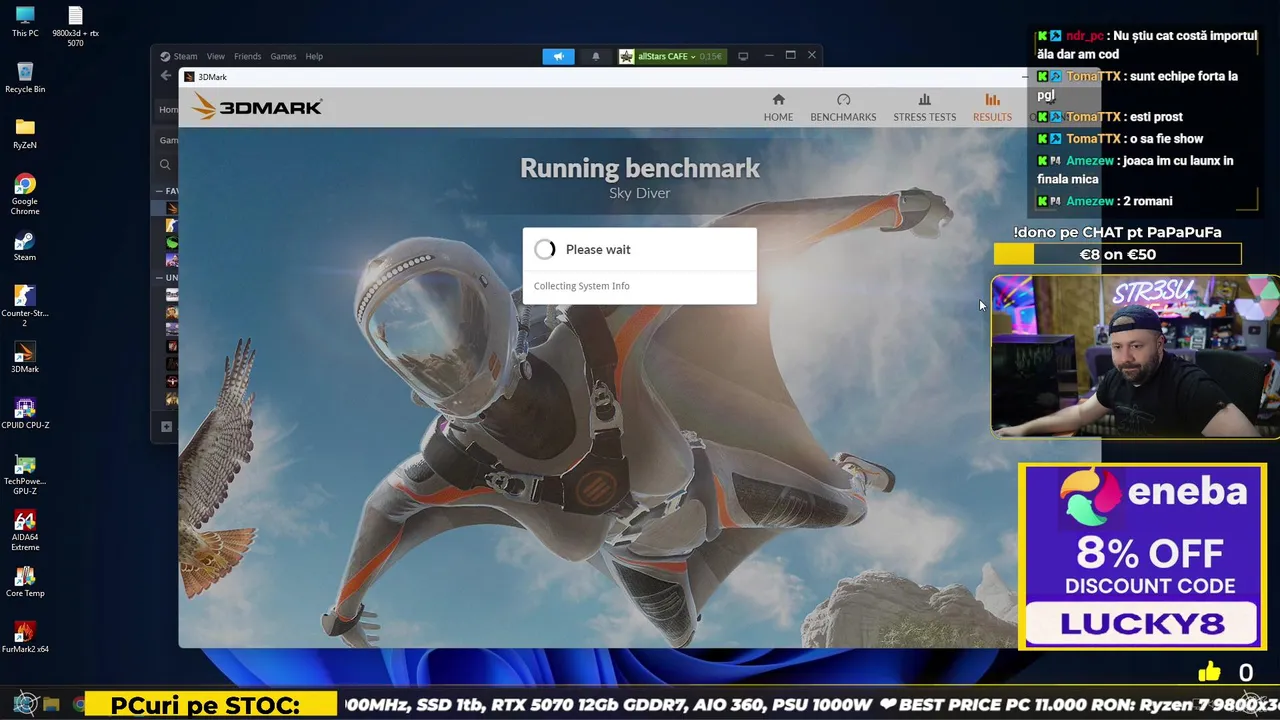Click ndr_pc chat username
1280x720 pixels.
click(x=1085, y=35)
